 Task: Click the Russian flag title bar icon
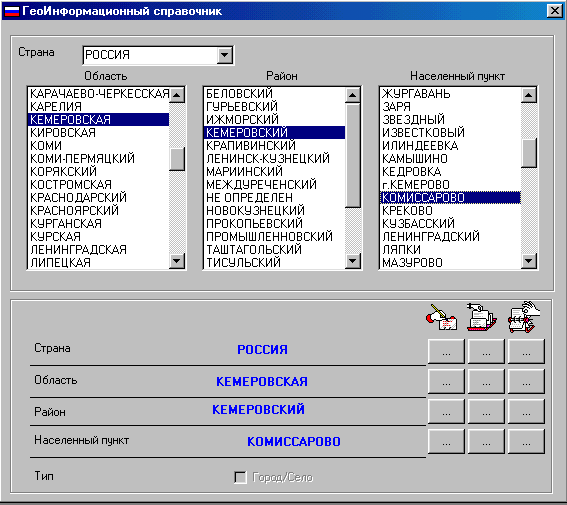coord(11,11)
